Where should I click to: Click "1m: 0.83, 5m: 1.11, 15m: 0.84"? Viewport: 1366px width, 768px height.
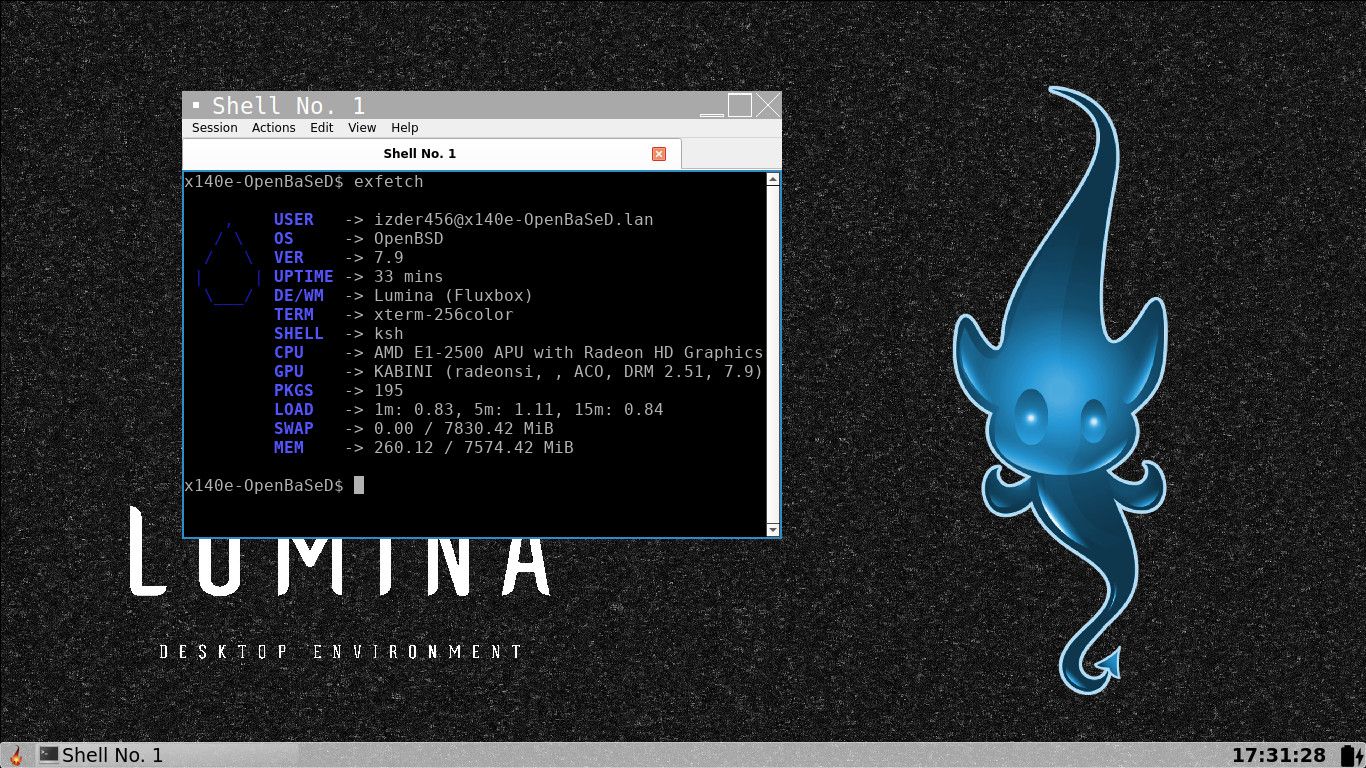[x=519, y=410]
